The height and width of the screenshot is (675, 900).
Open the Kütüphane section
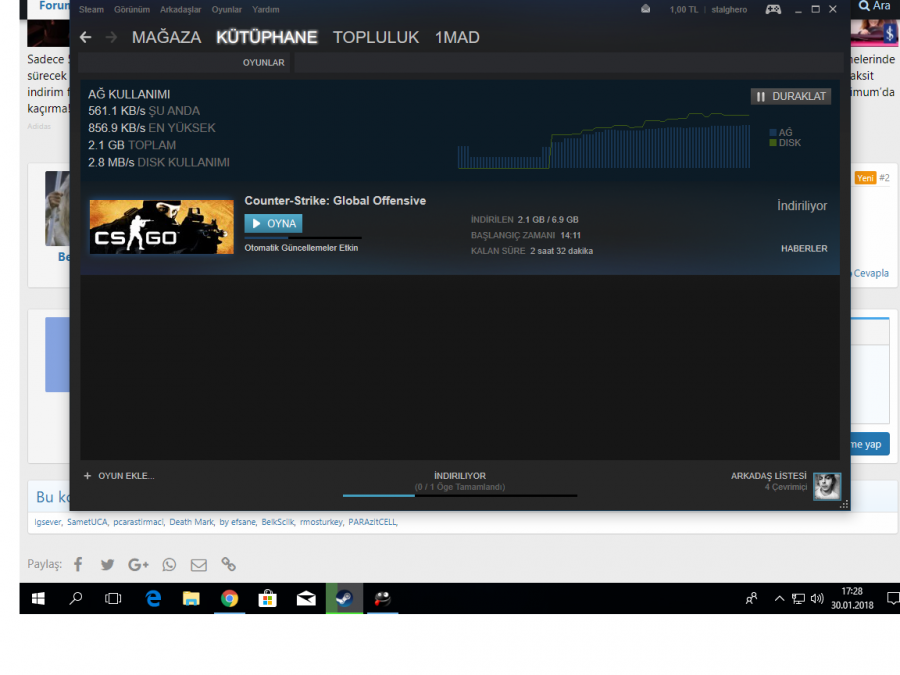pyautogui.click(x=267, y=37)
